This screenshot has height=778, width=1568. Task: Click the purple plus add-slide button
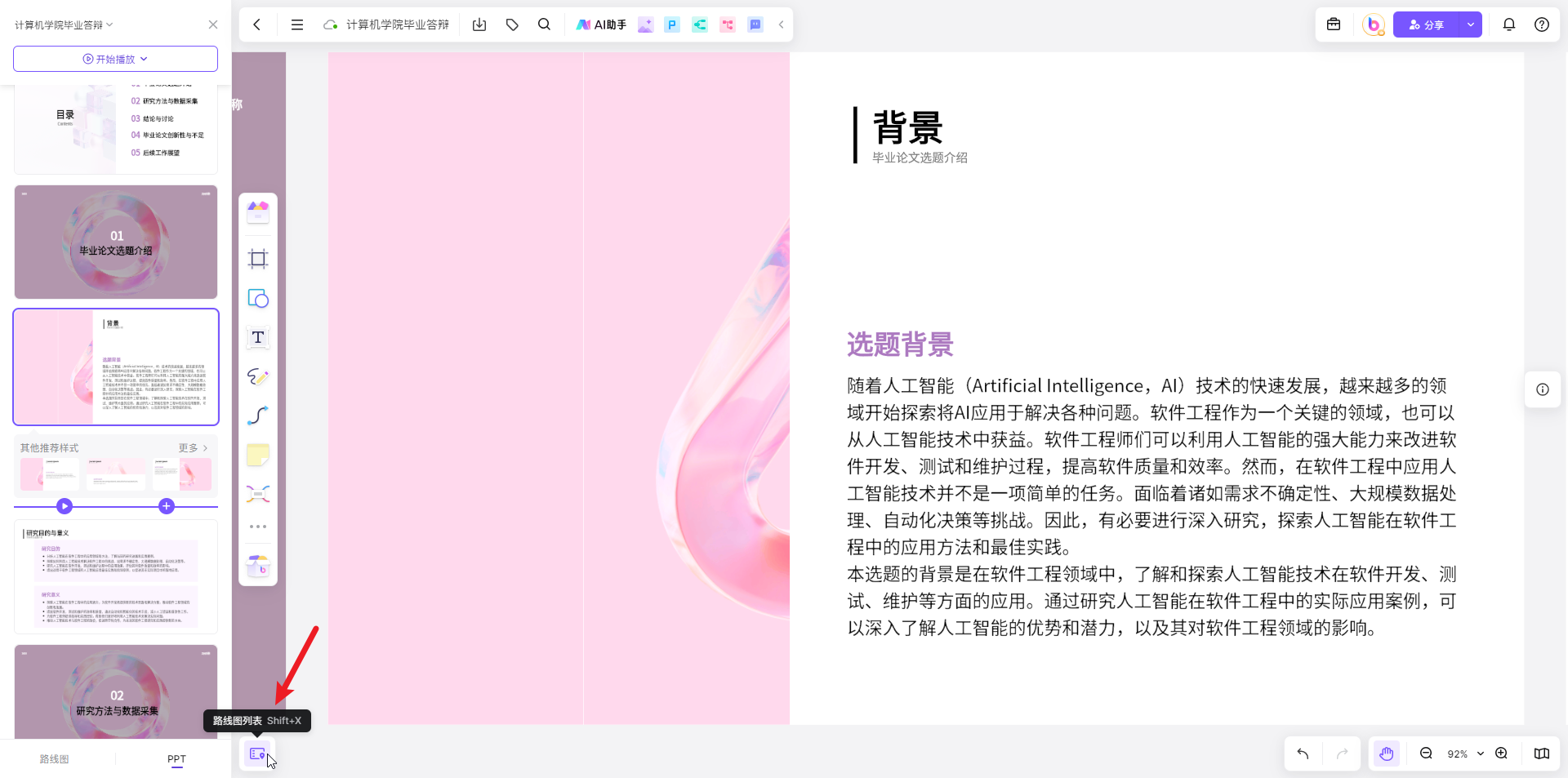pos(167,506)
